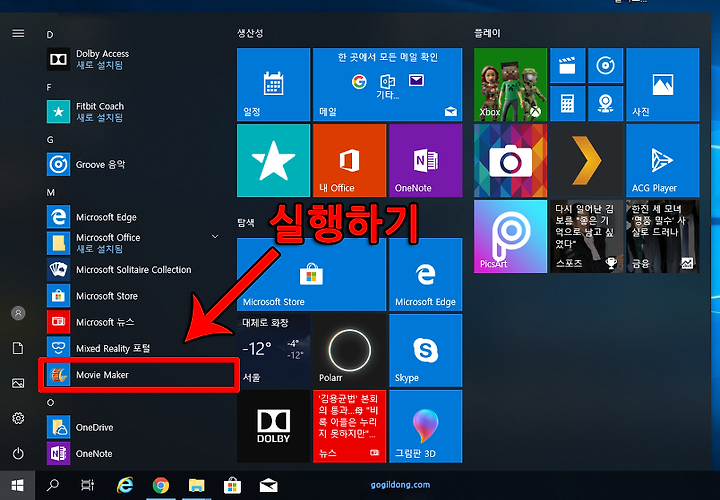Select the 탐색 group heading
The width and height of the screenshot is (720, 500).
246,223
